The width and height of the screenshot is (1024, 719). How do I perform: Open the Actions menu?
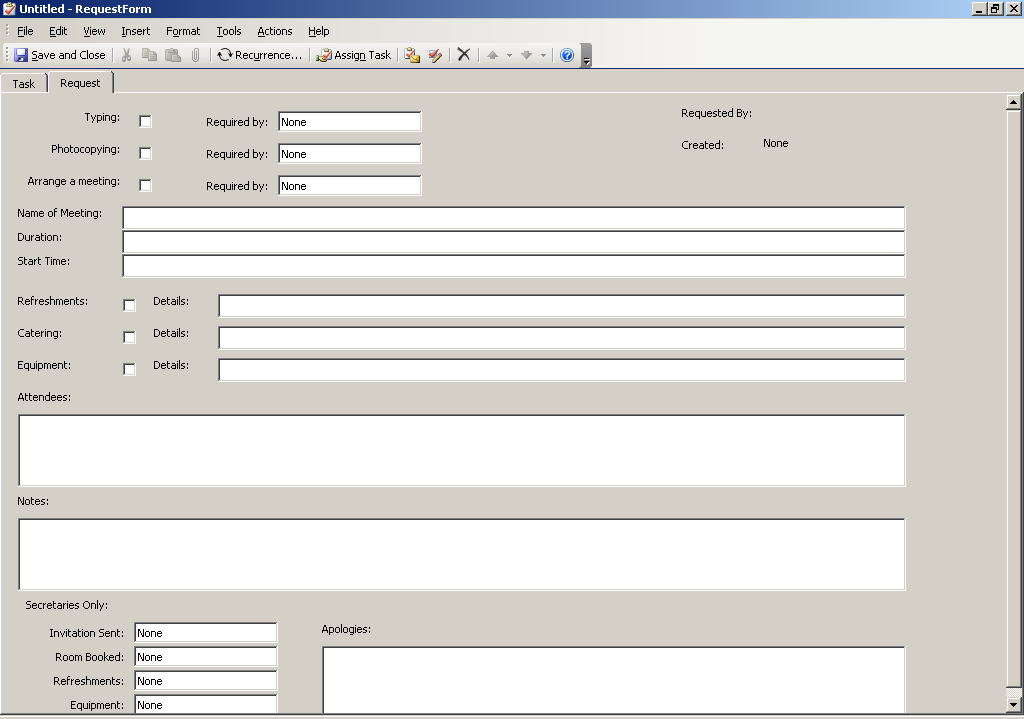coord(274,31)
